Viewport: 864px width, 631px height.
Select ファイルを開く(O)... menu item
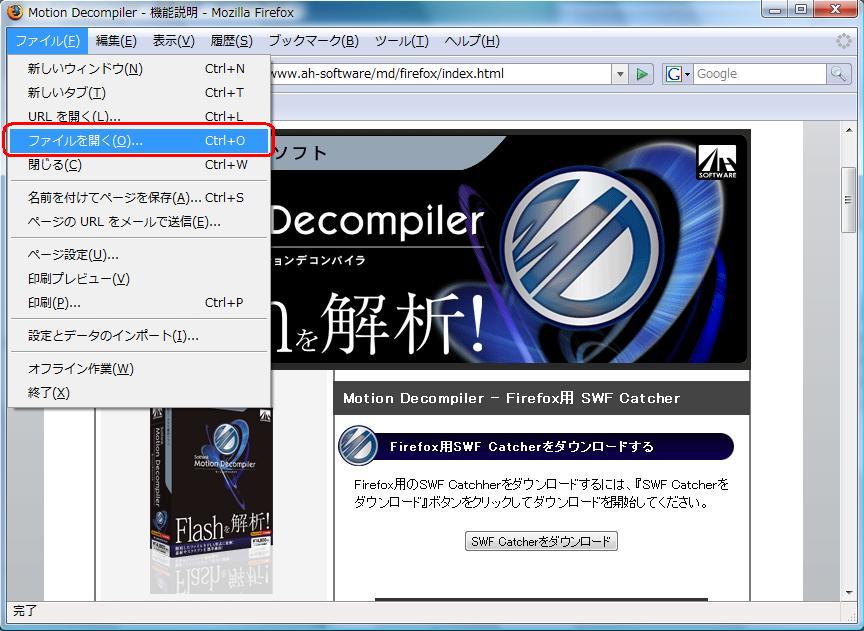pos(139,141)
